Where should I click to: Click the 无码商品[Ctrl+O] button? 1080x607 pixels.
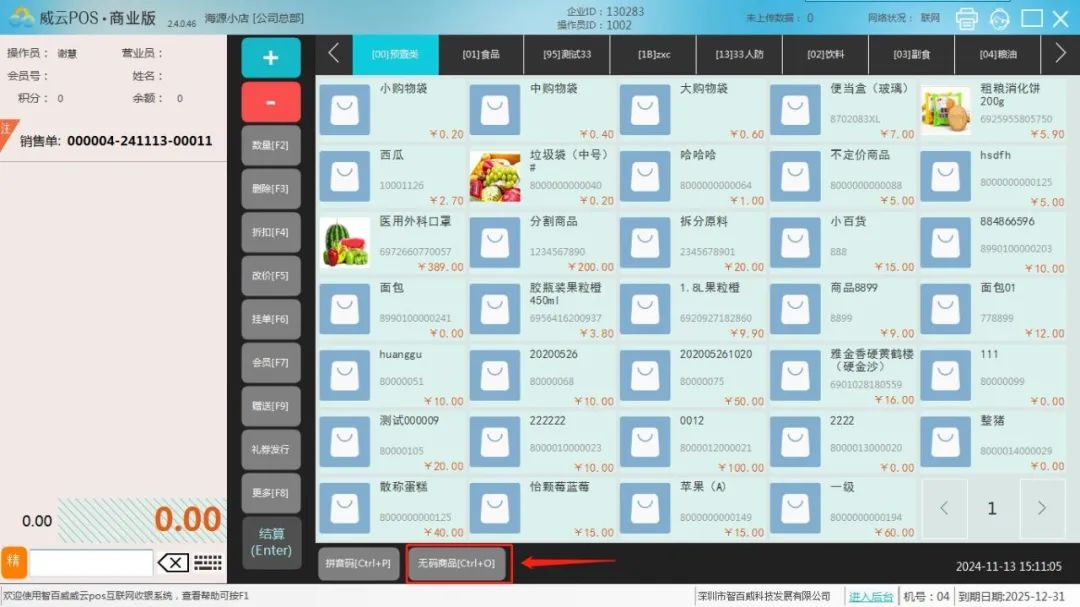pos(457,563)
